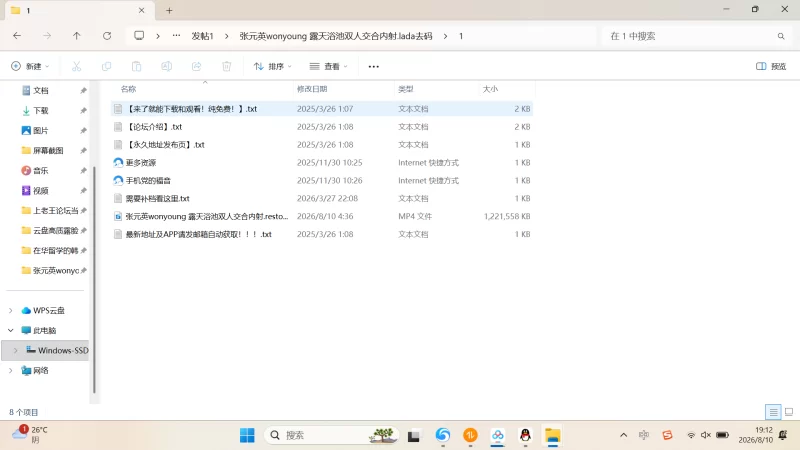Close the tab named 1
The width and height of the screenshot is (800, 450).
pyautogui.click(x=141, y=10)
